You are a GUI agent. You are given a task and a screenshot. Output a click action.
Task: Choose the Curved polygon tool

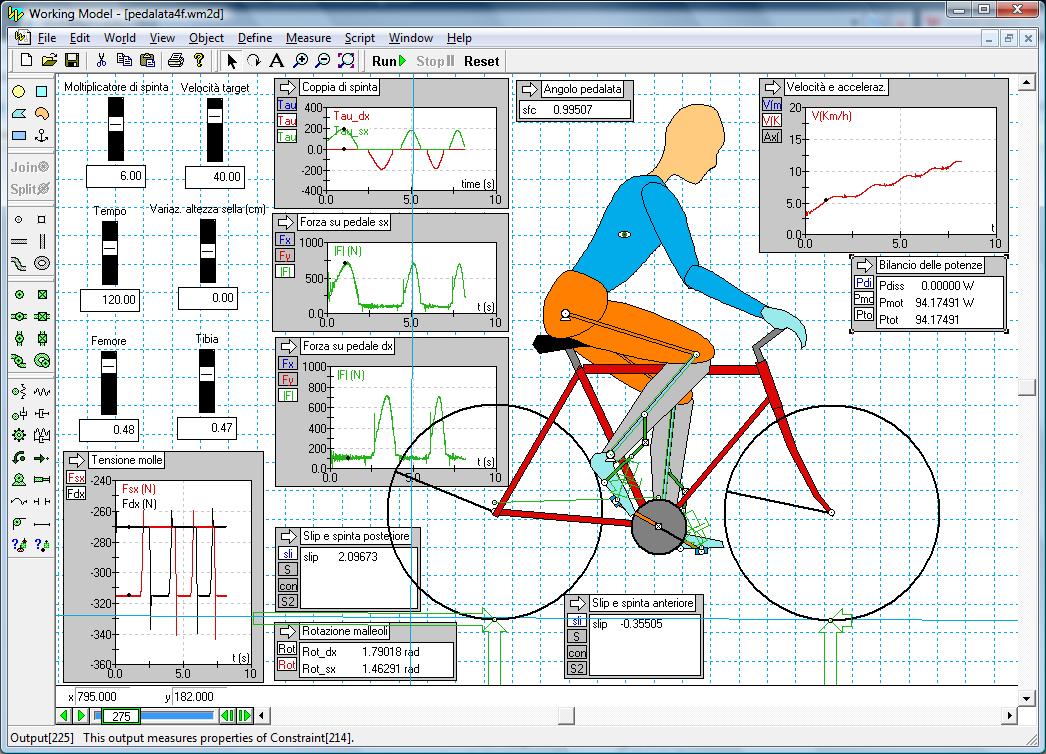[41, 113]
